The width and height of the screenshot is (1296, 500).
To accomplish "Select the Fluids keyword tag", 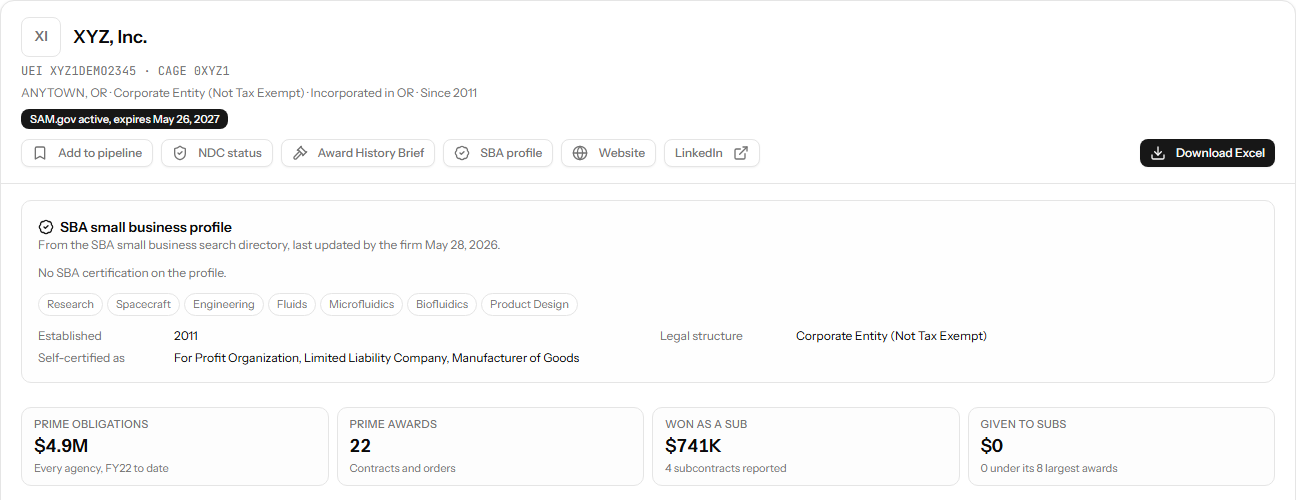I will click(x=292, y=304).
